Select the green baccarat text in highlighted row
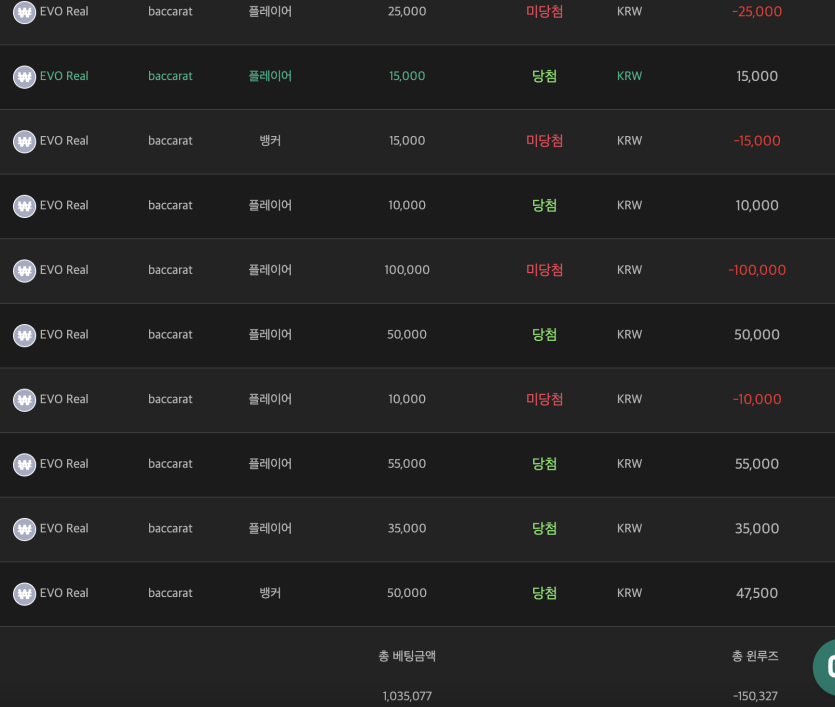Screen dimensions: 835x707 pos(170,76)
